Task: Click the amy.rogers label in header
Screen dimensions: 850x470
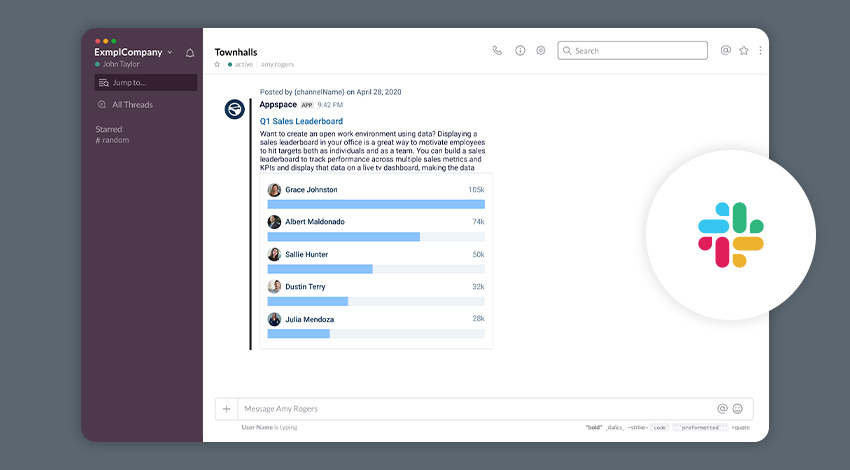Action: [x=277, y=64]
